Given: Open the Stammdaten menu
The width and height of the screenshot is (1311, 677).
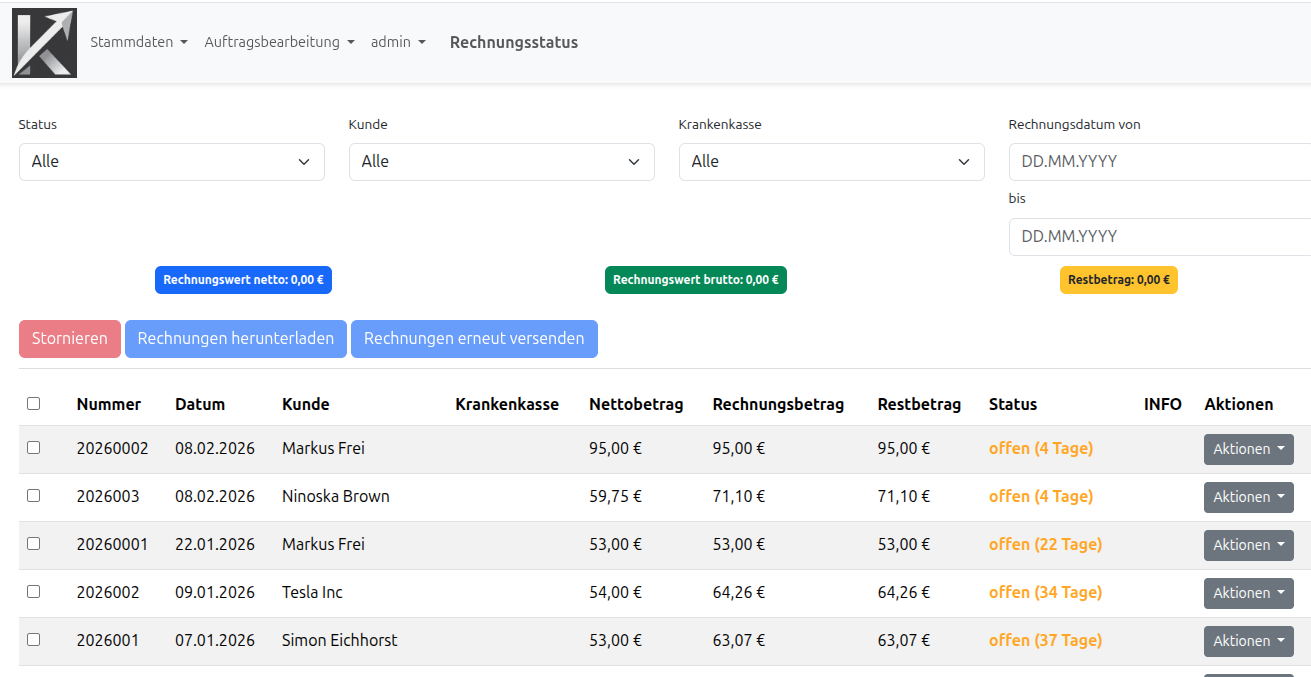Looking at the screenshot, I should point(138,42).
